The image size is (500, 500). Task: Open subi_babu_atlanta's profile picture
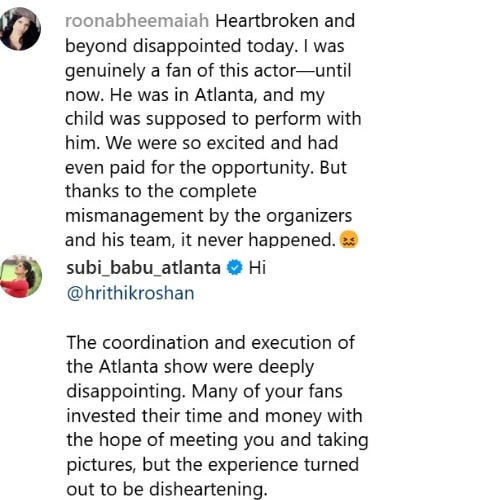point(21,276)
